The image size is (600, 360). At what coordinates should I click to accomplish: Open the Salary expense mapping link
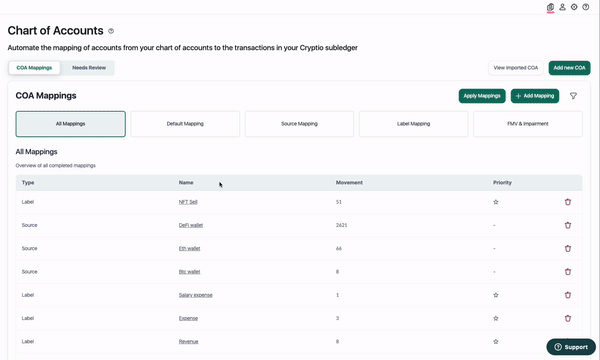click(196, 295)
